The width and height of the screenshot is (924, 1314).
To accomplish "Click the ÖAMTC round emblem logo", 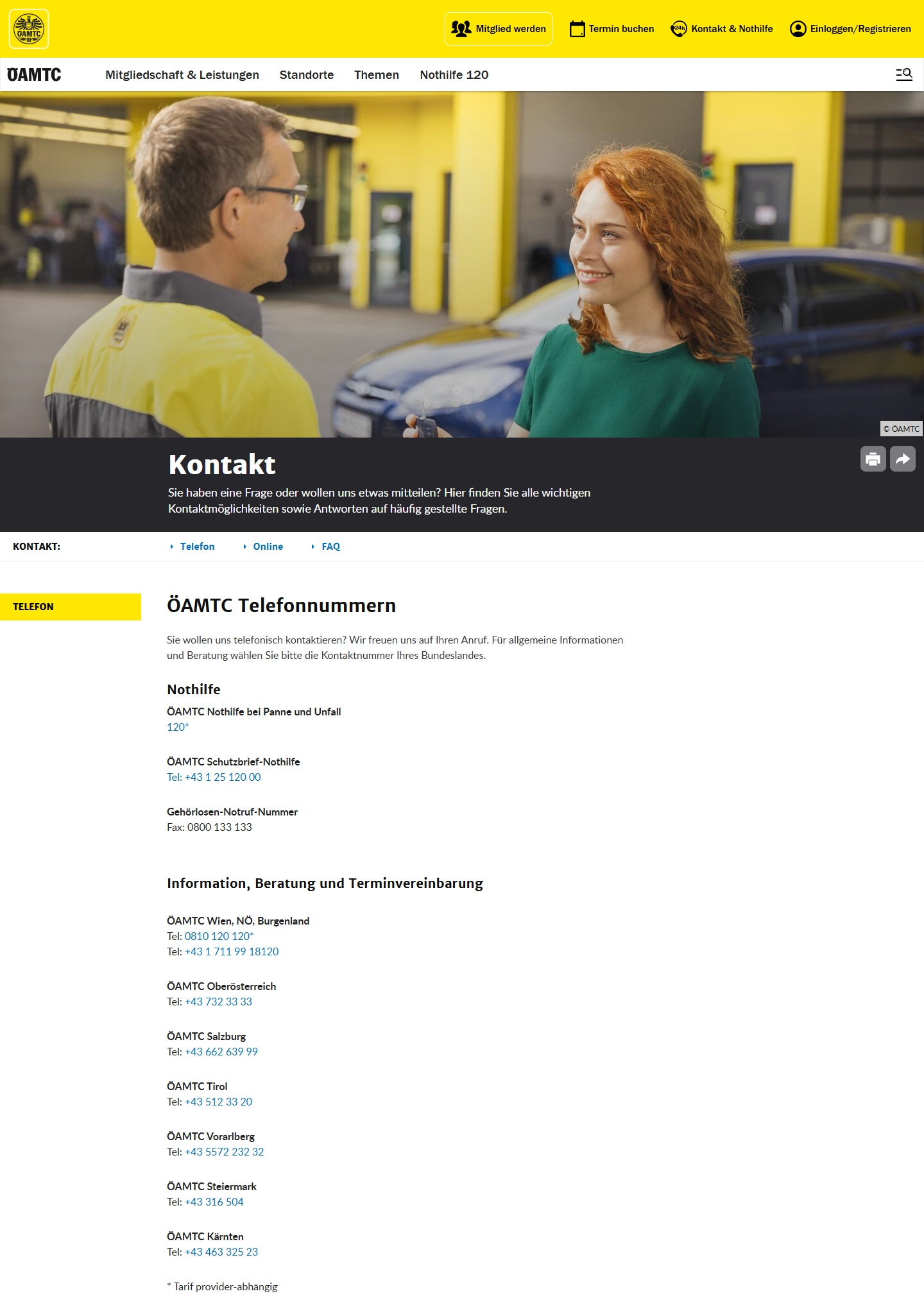I will tap(29, 29).
